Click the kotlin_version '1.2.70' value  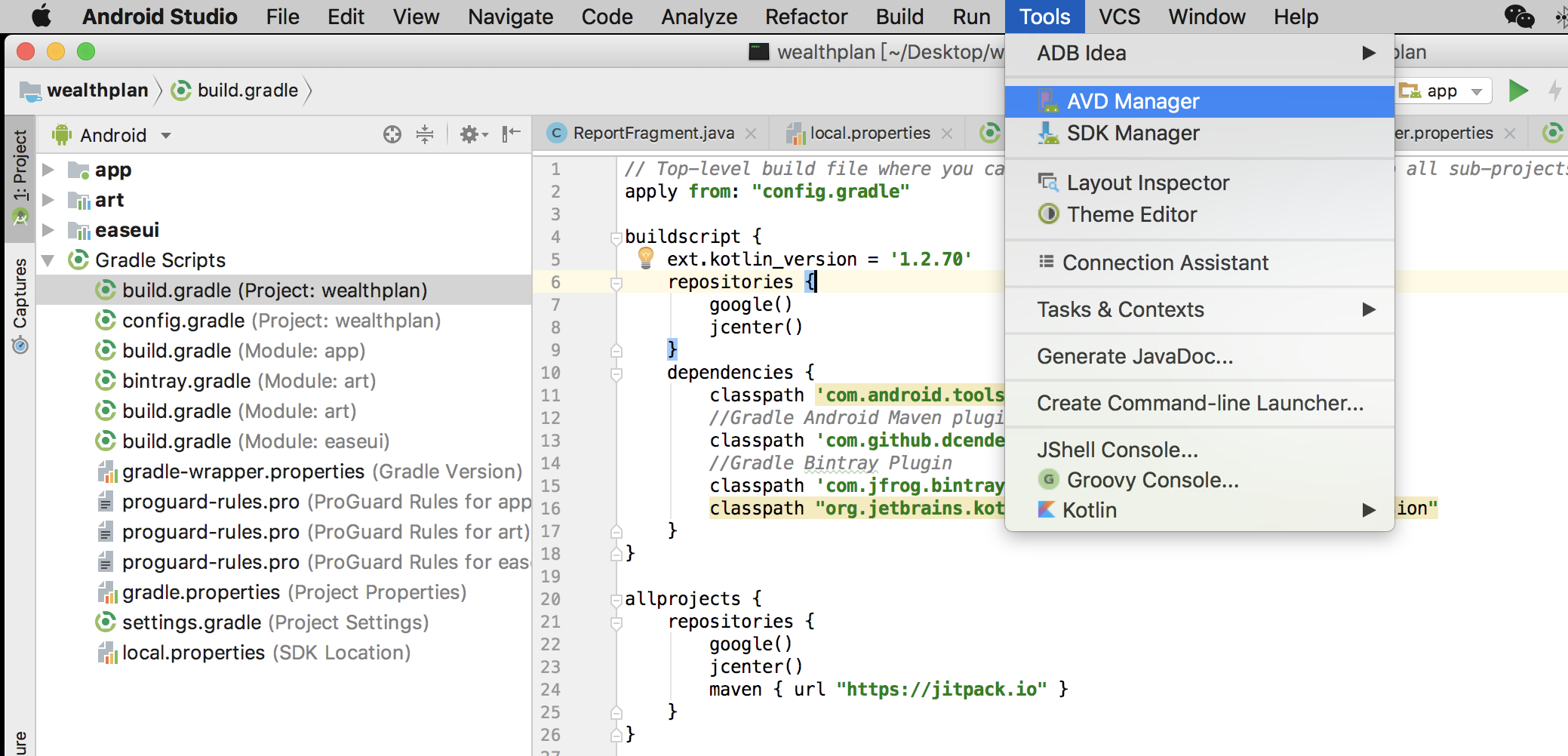coord(930,260)
